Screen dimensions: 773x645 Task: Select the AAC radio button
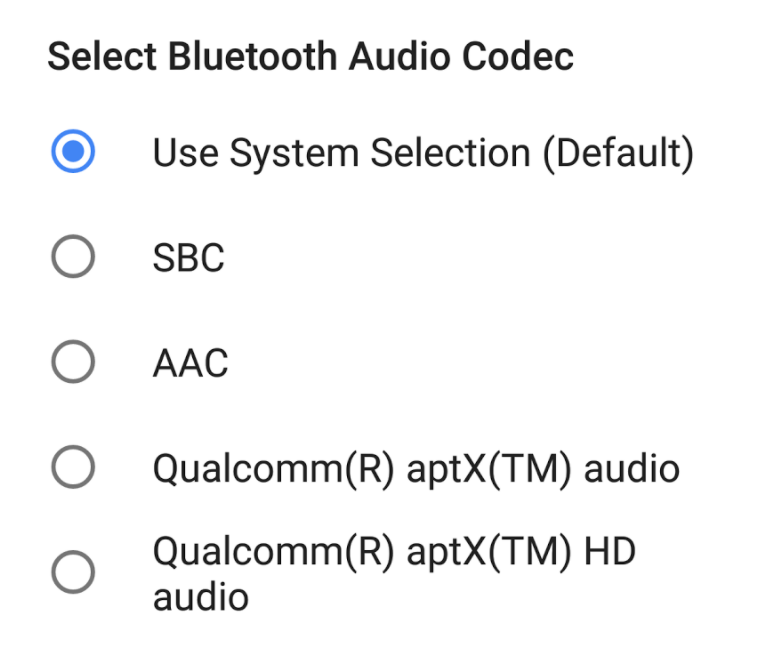pos(73,363)
